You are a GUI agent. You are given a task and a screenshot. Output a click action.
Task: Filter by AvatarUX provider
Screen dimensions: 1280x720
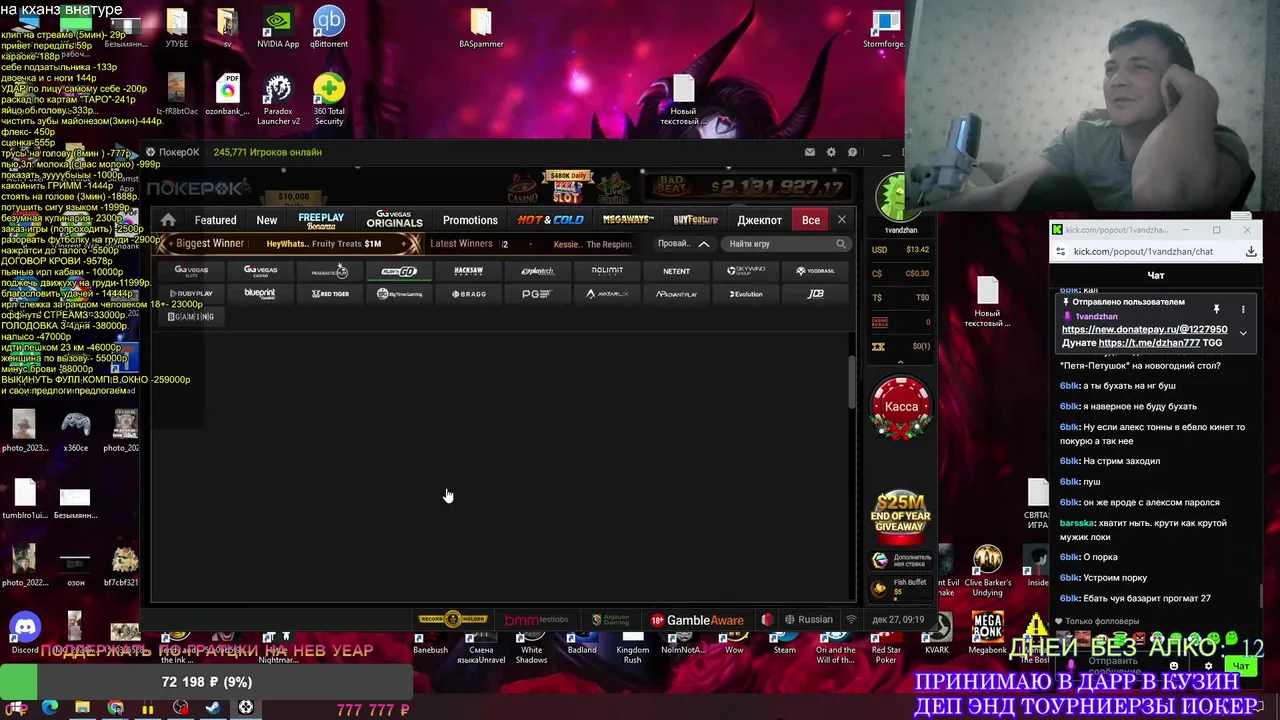coord(607,294)
